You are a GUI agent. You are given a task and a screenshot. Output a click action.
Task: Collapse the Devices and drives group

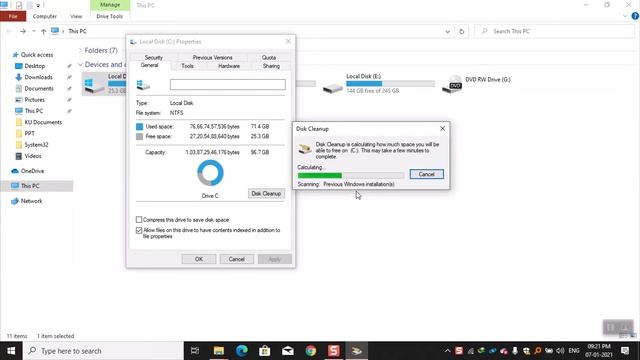(80, 64)
